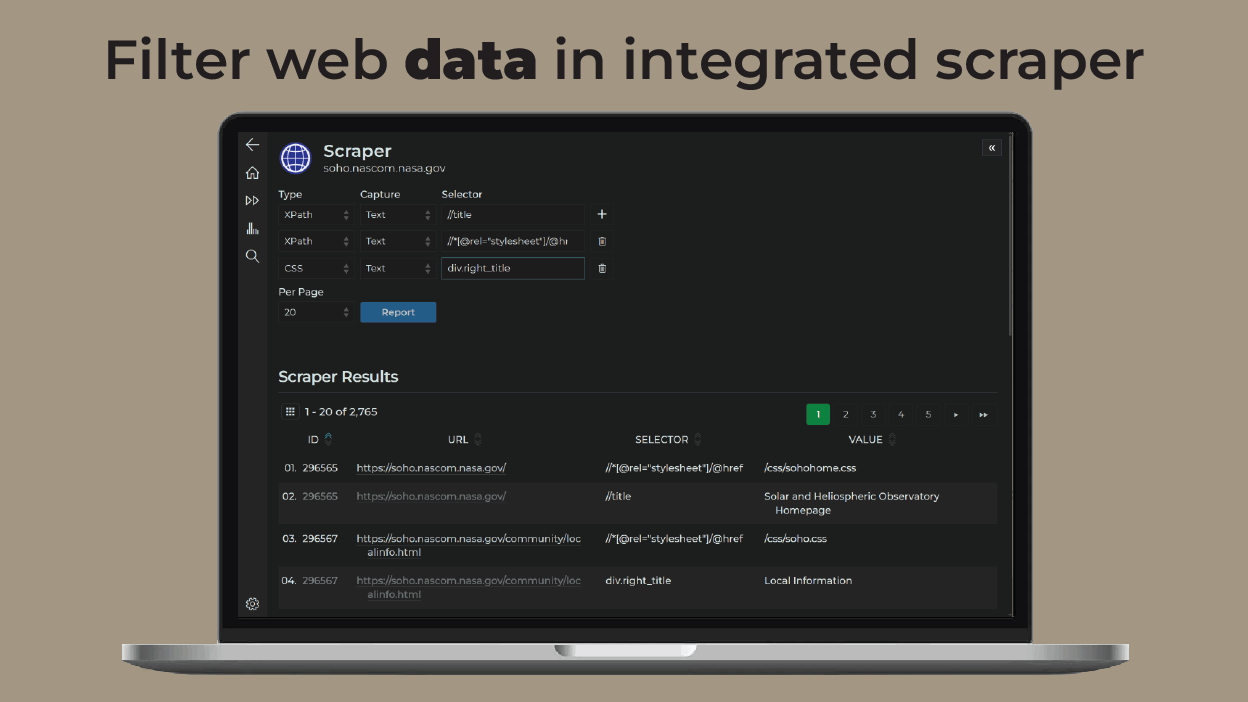The width and height of the screenshot is (1248, 702).
Task: Delete the stylesheet XPath selector row
Action: 602,241
